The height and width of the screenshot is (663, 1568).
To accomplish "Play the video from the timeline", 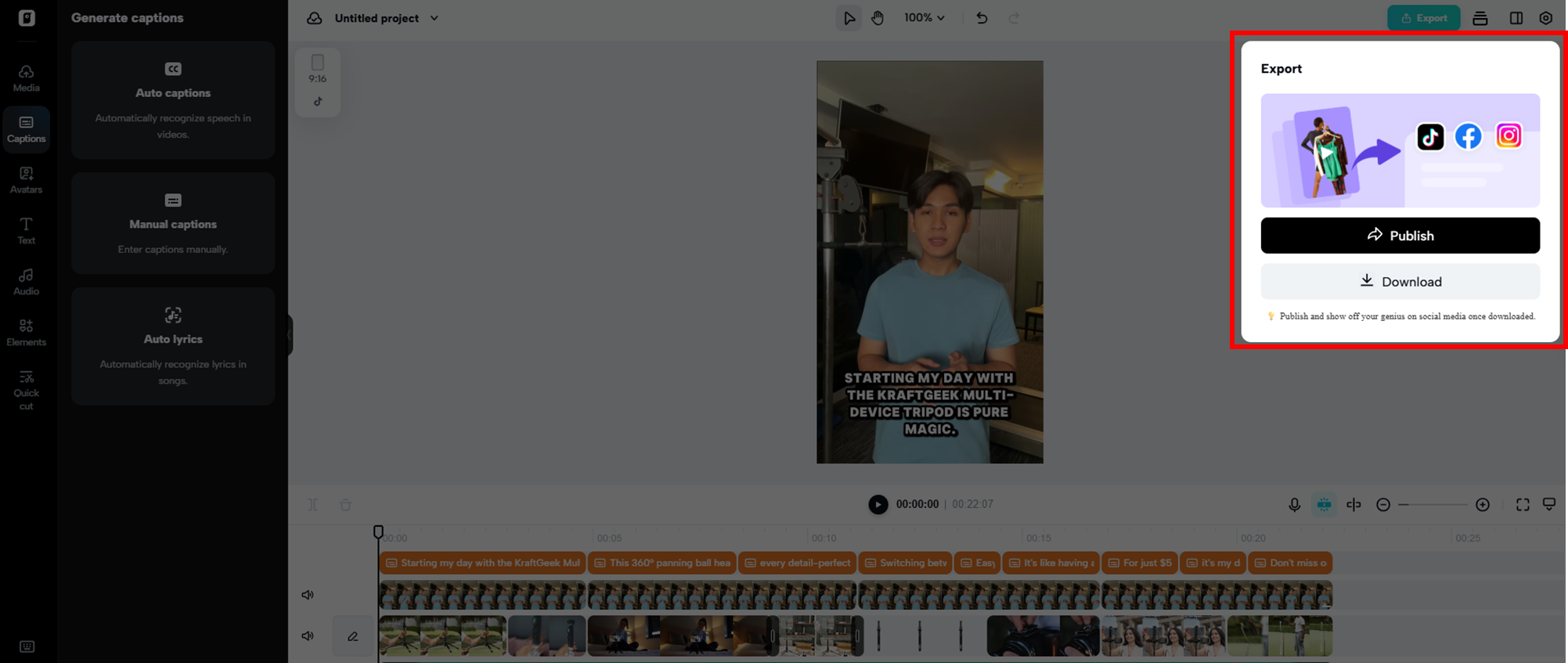I will [x=878, y=505].
